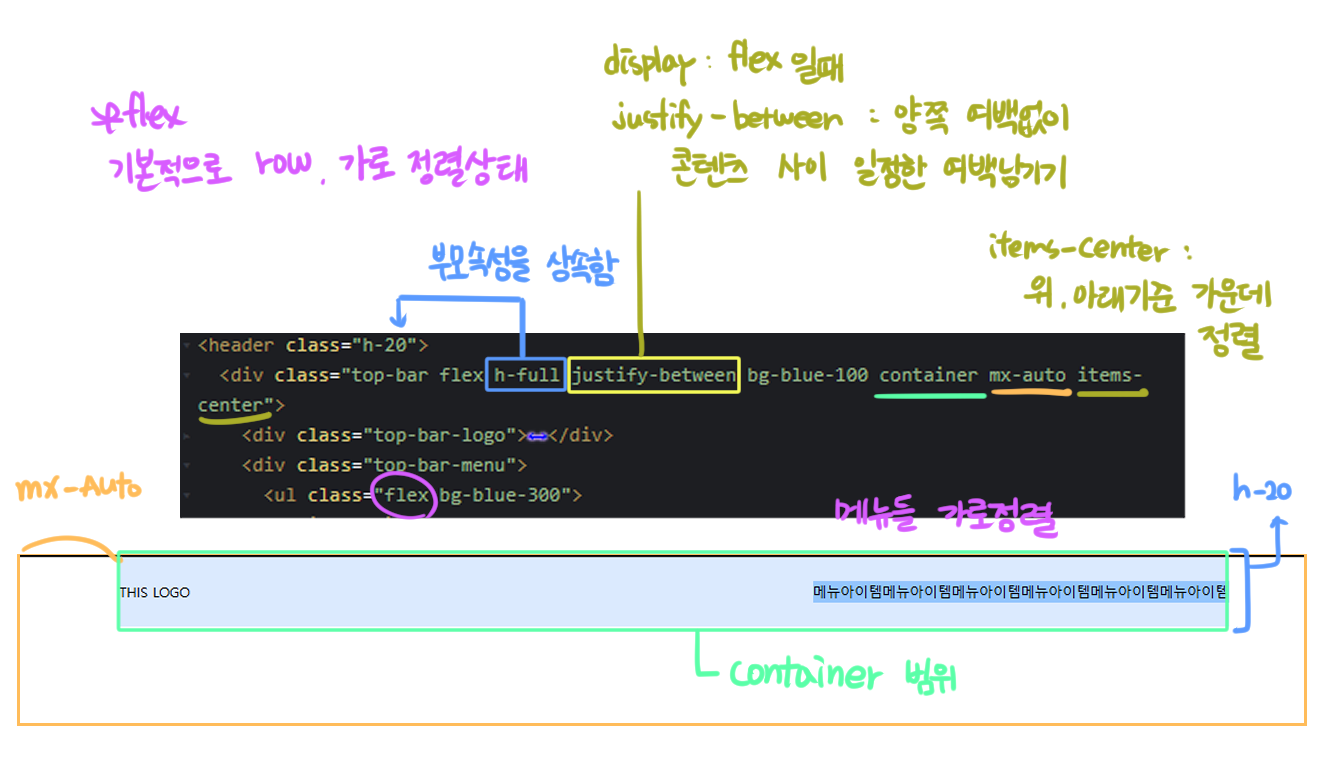Select the "h-20" class value
Image resolution: width=1336 pixels, height=776 pixels.
pyautogui.click(x=384, y=346)
